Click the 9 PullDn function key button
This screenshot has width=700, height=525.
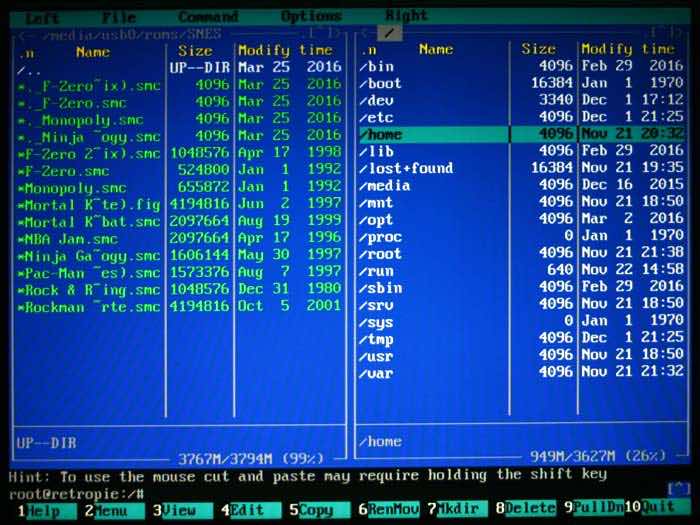(x=594, y=507)
